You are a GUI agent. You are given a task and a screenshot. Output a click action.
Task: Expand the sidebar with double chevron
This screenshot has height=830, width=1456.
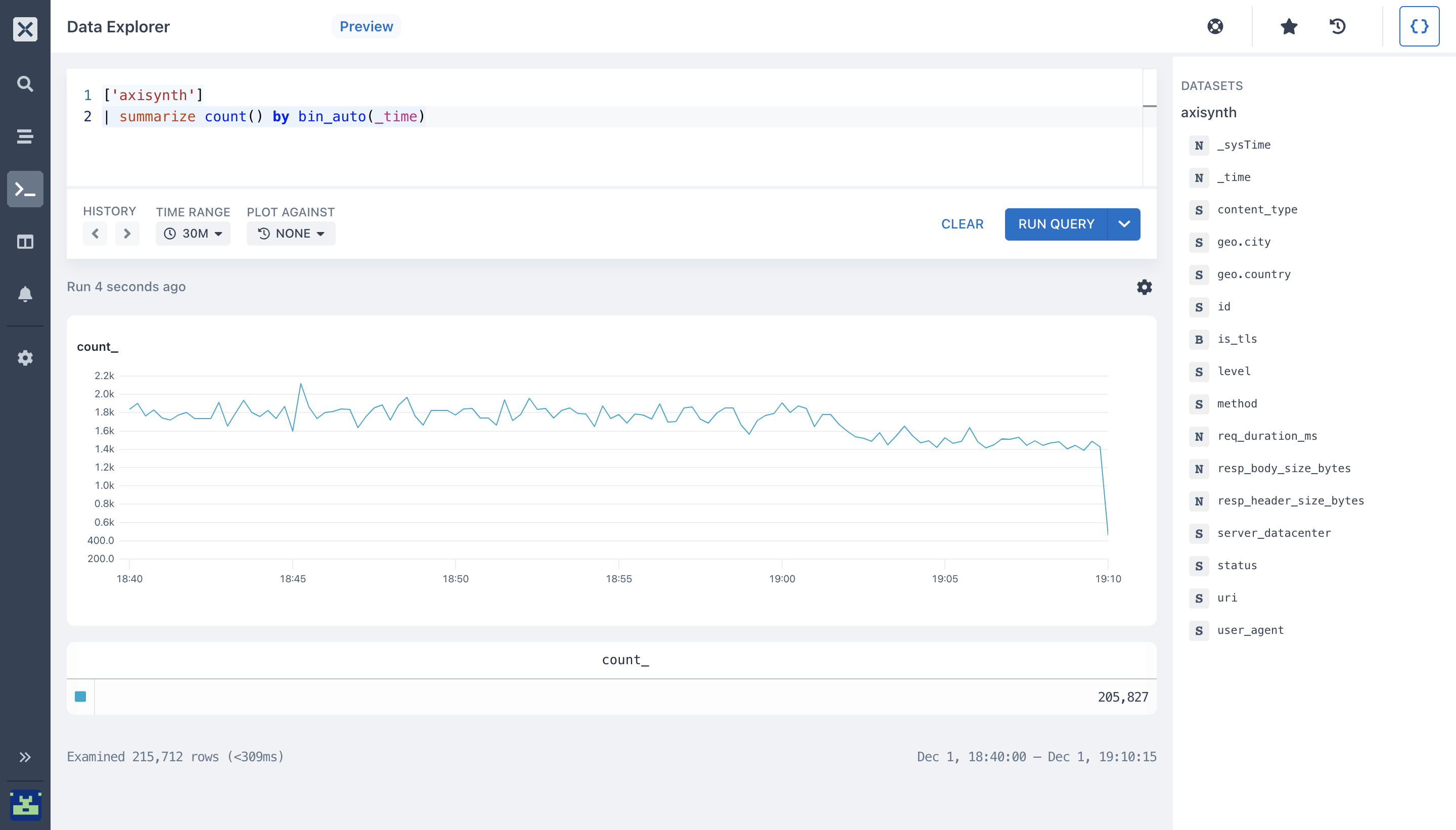pos(25,757)
